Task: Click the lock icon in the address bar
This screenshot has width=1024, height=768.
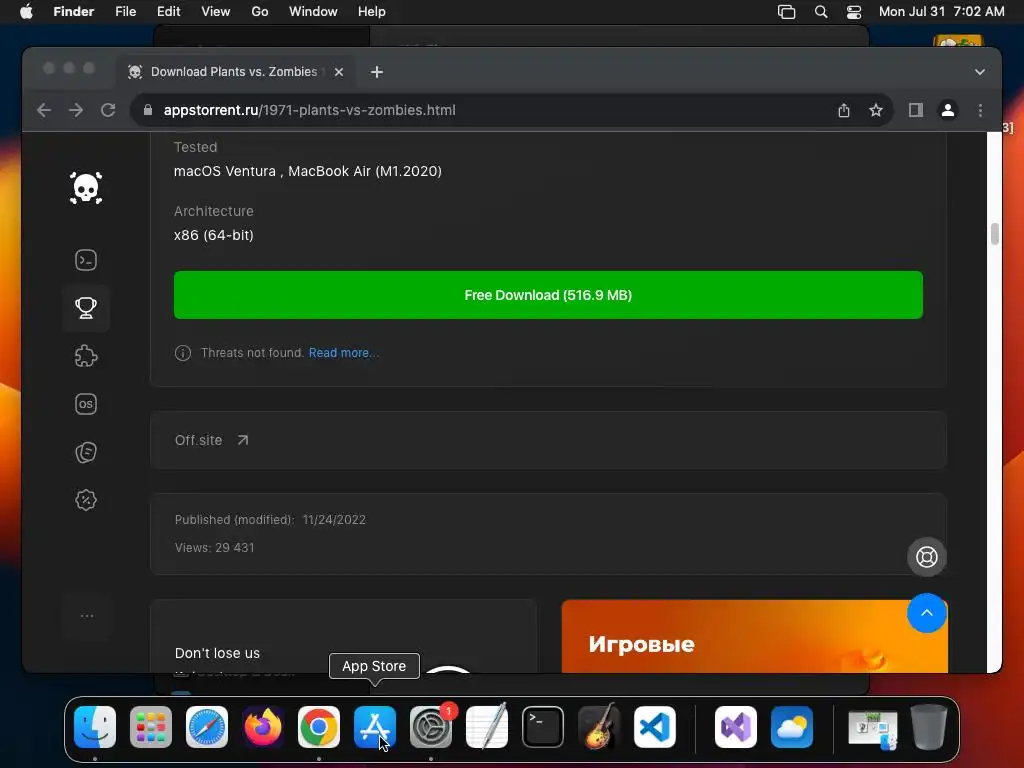Action: point(148,110)
